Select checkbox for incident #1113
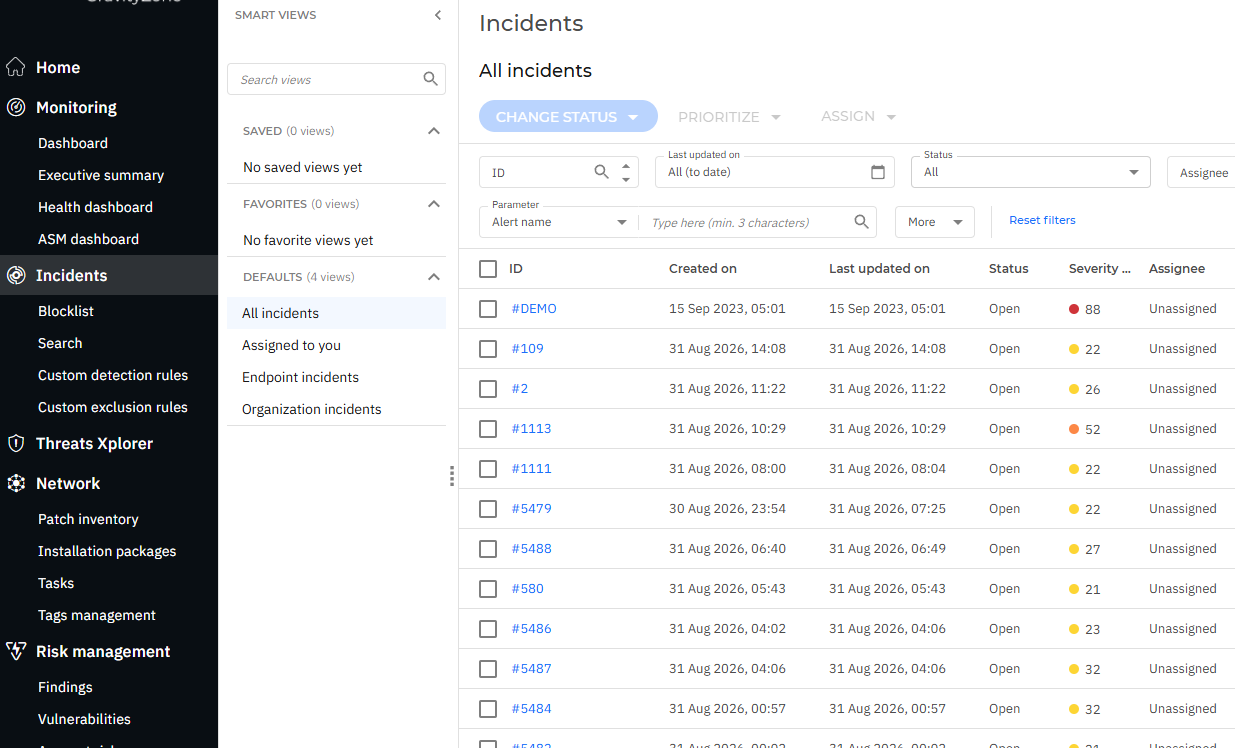Image resolution: width=1235 pixels, height=748 pixels. pos(488,429)
